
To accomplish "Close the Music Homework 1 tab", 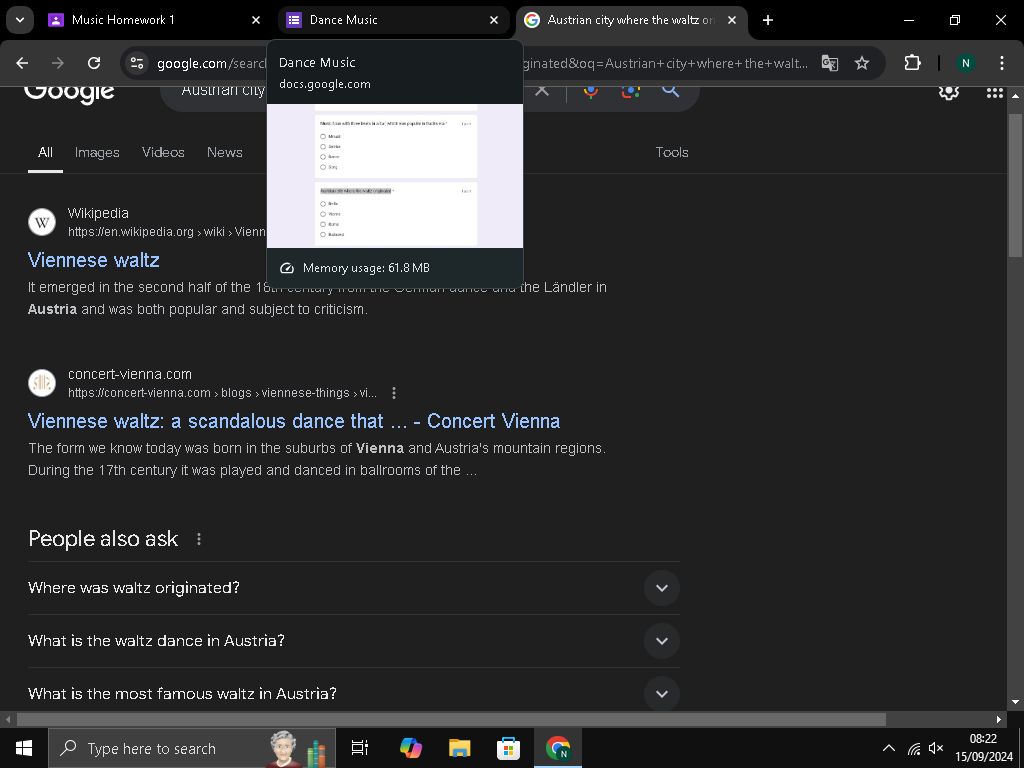I will point(256,20).
